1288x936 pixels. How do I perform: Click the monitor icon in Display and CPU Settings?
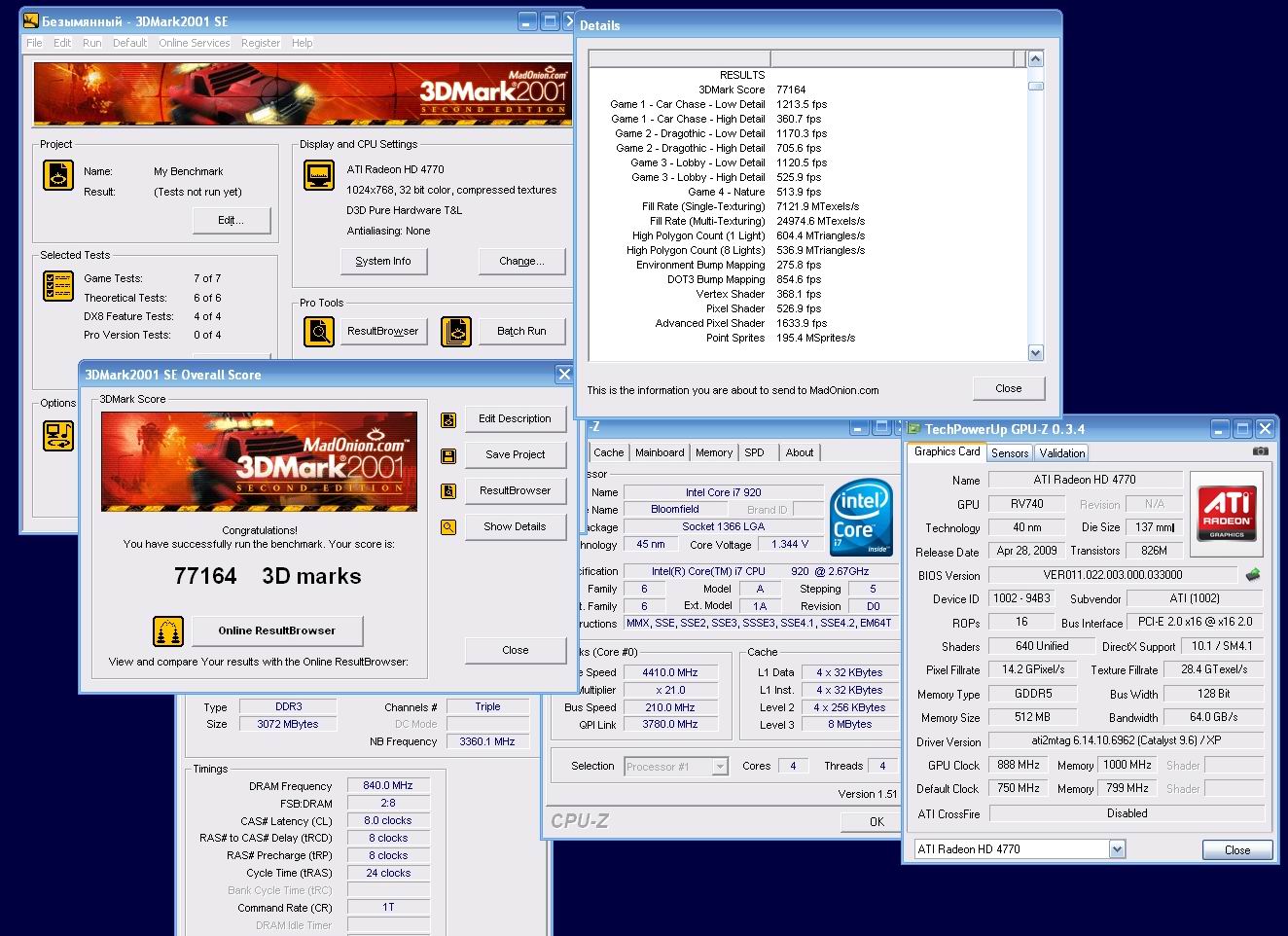[x=319, y=175]
